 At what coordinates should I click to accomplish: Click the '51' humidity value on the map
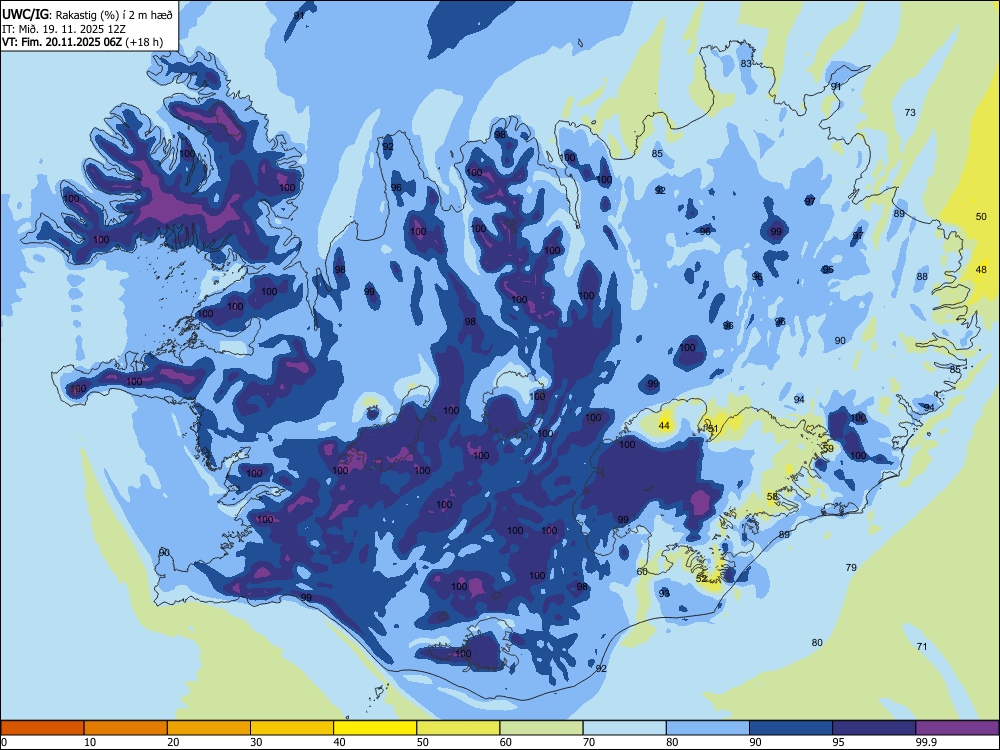[713, 429]
